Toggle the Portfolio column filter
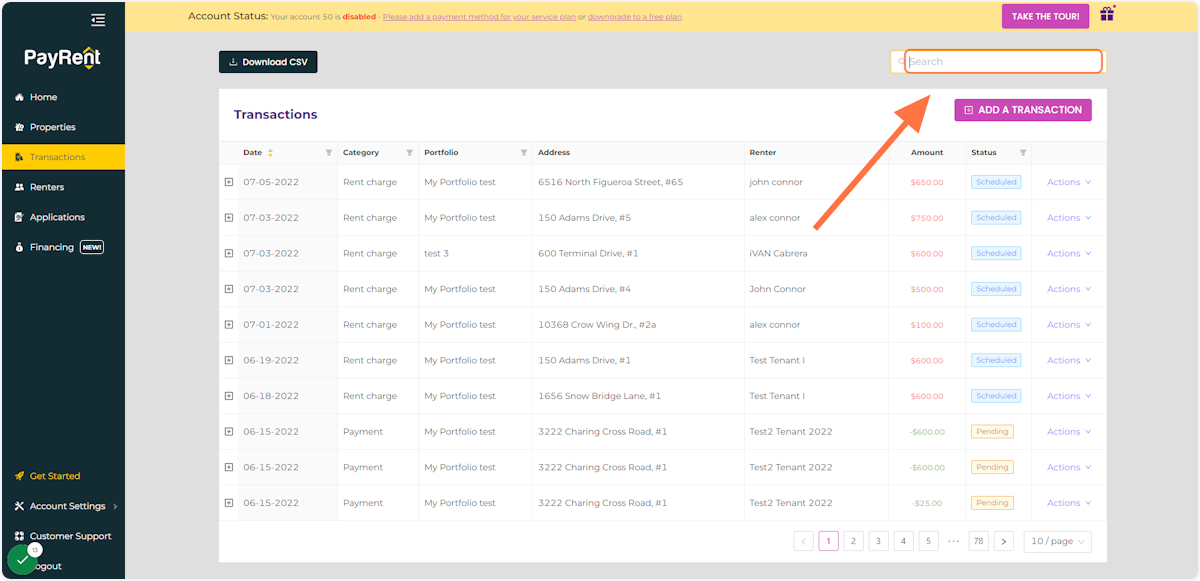Viewport: 1200px width, 581px height. (522, 153)
